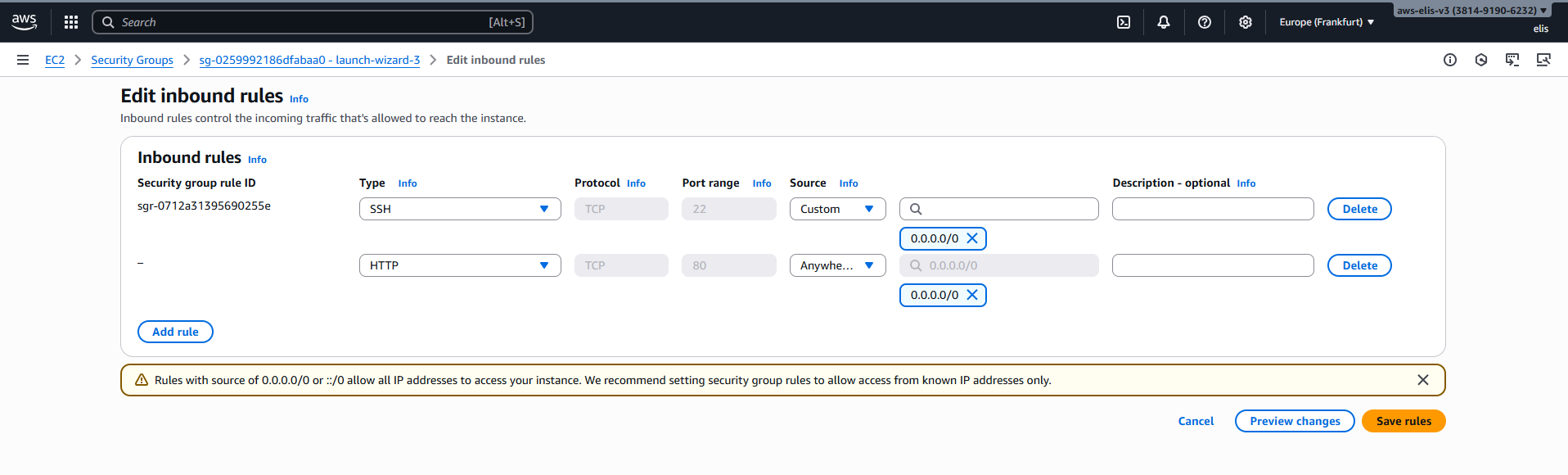The width and height of the screenshot is (1568, 475).
Task: Open the Europe (Frankfurt) region selector
Action: coord(1326,22)
